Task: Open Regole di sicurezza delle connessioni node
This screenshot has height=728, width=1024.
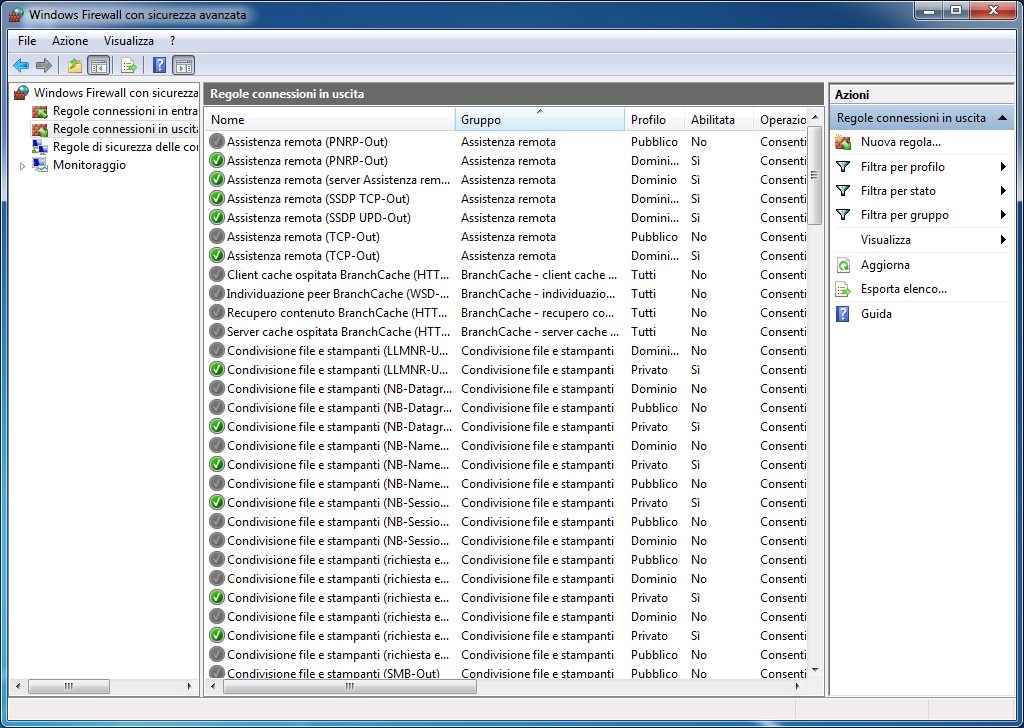Action: coord(124,147)
